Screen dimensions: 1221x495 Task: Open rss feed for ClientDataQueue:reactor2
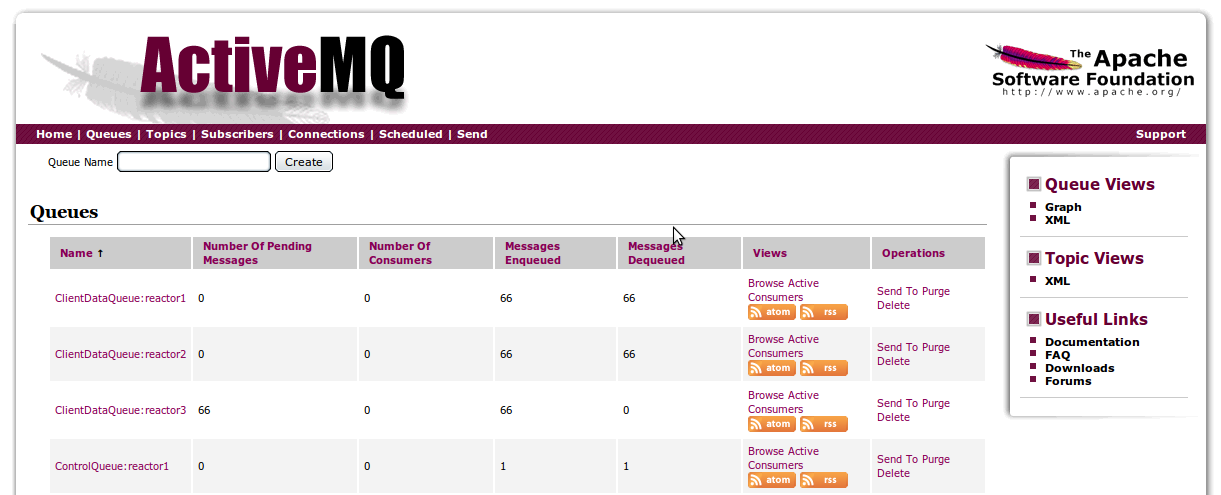[824, 368]
